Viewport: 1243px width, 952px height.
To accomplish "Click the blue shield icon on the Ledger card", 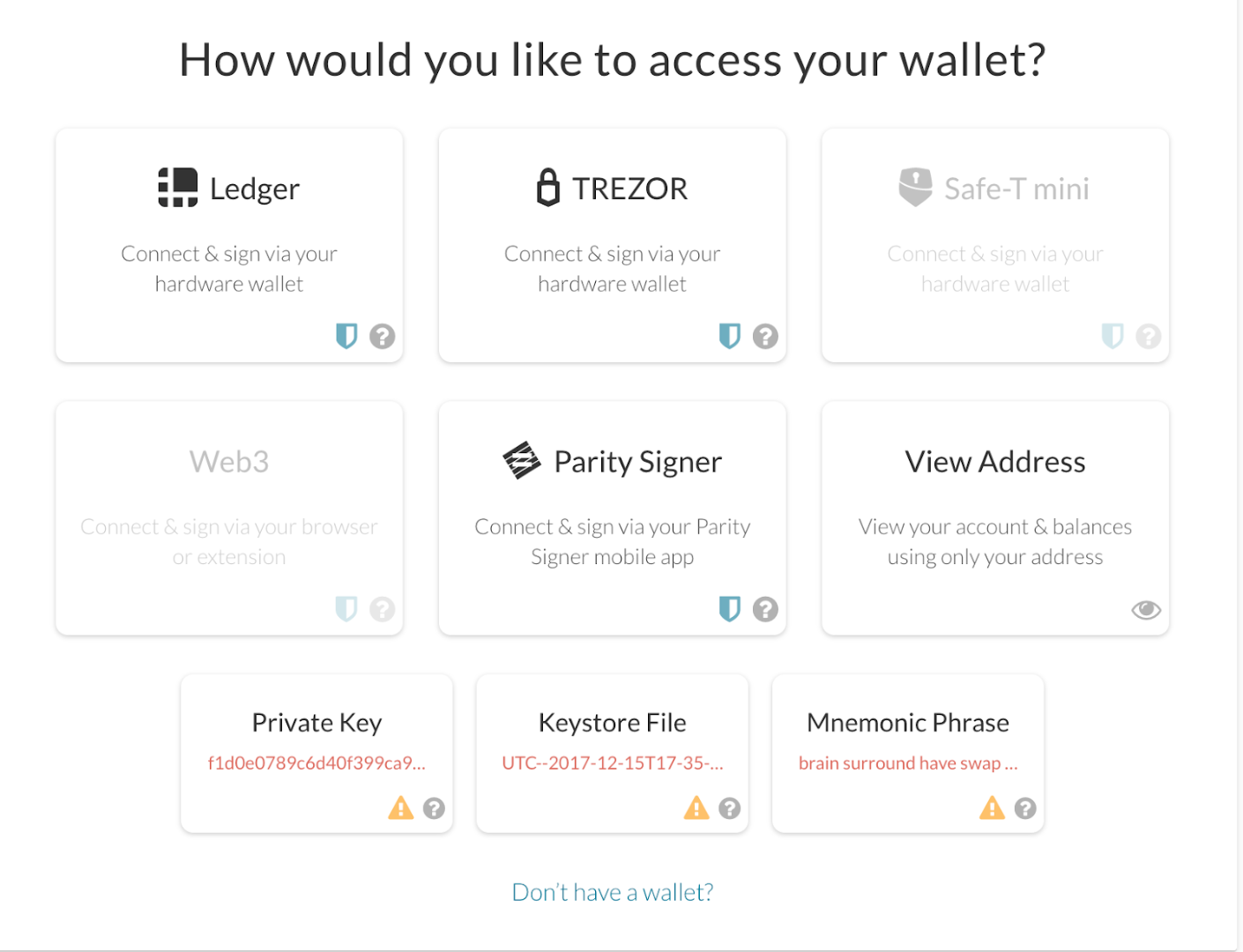I will (x=346, y=336).
